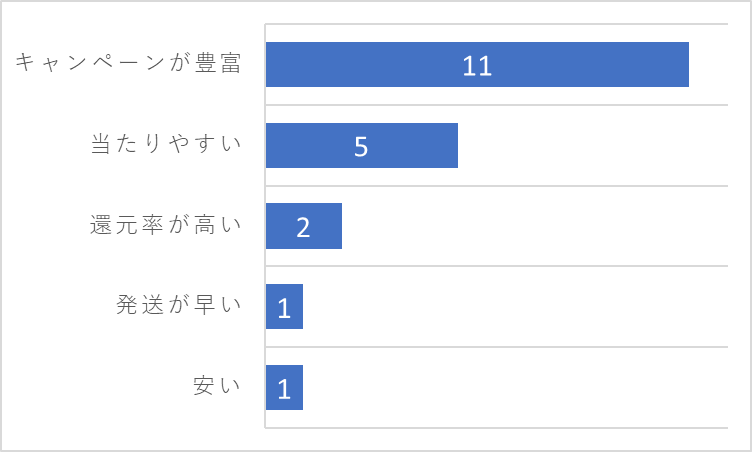
Task: Click data label 1 in 安い bar
Action: (284, 389)
